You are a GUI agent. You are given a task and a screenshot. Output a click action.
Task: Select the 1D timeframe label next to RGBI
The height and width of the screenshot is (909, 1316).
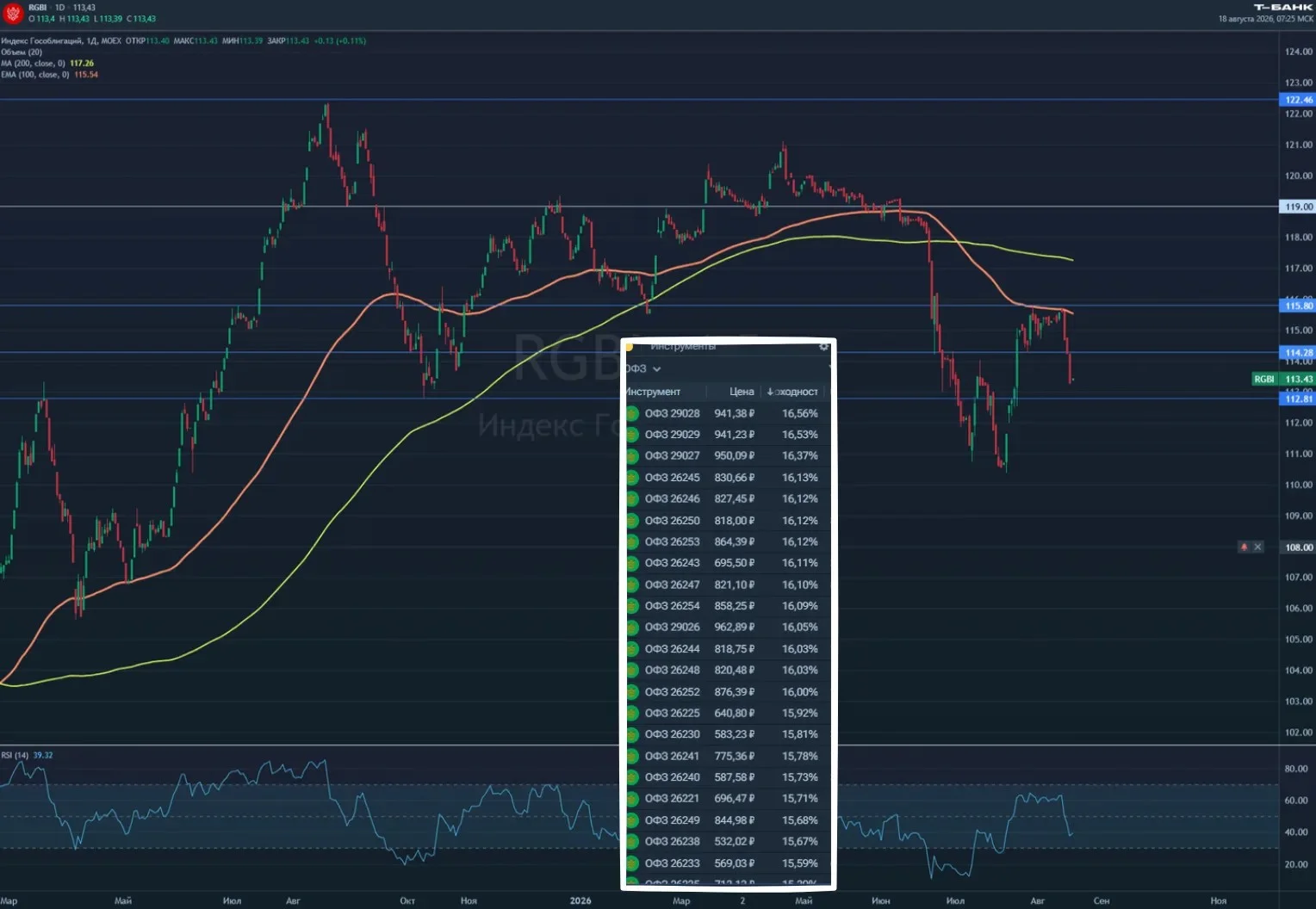(x=60, y=8)
